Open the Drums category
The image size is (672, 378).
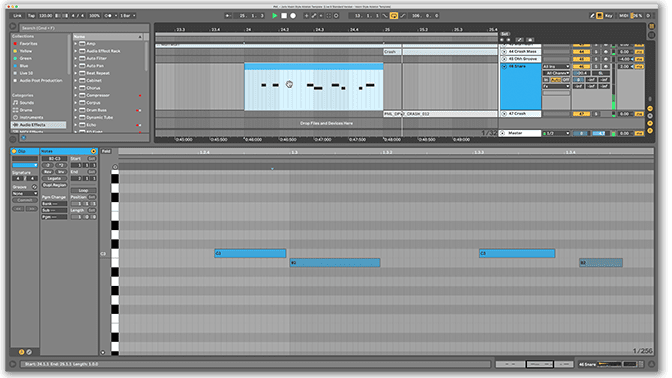pyautogui.click(x=26, y=110)
